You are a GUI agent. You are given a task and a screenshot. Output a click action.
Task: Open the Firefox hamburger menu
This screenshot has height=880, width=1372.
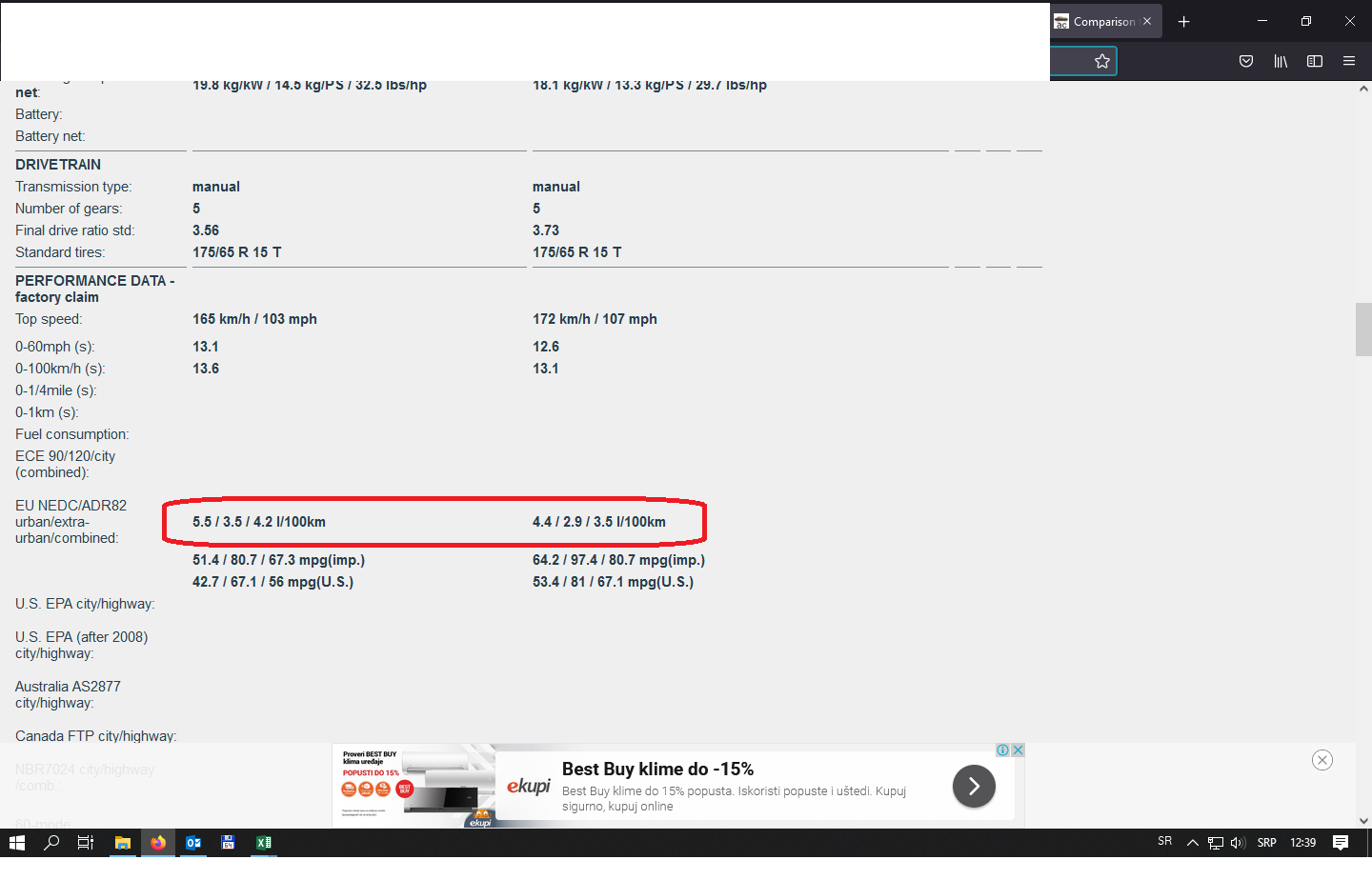click(1349, 61)
